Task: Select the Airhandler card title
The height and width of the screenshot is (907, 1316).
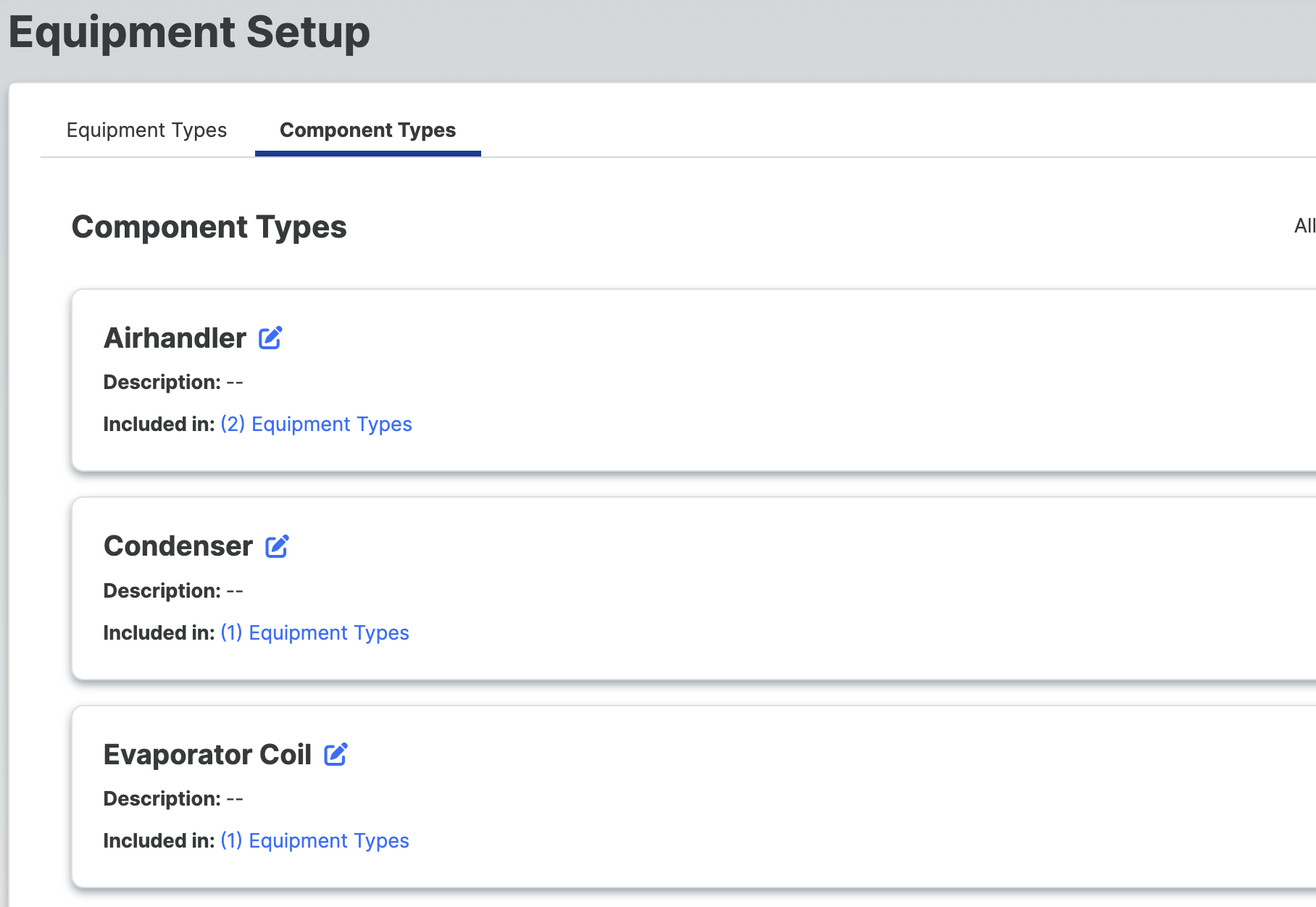Action: pos(175,338)
